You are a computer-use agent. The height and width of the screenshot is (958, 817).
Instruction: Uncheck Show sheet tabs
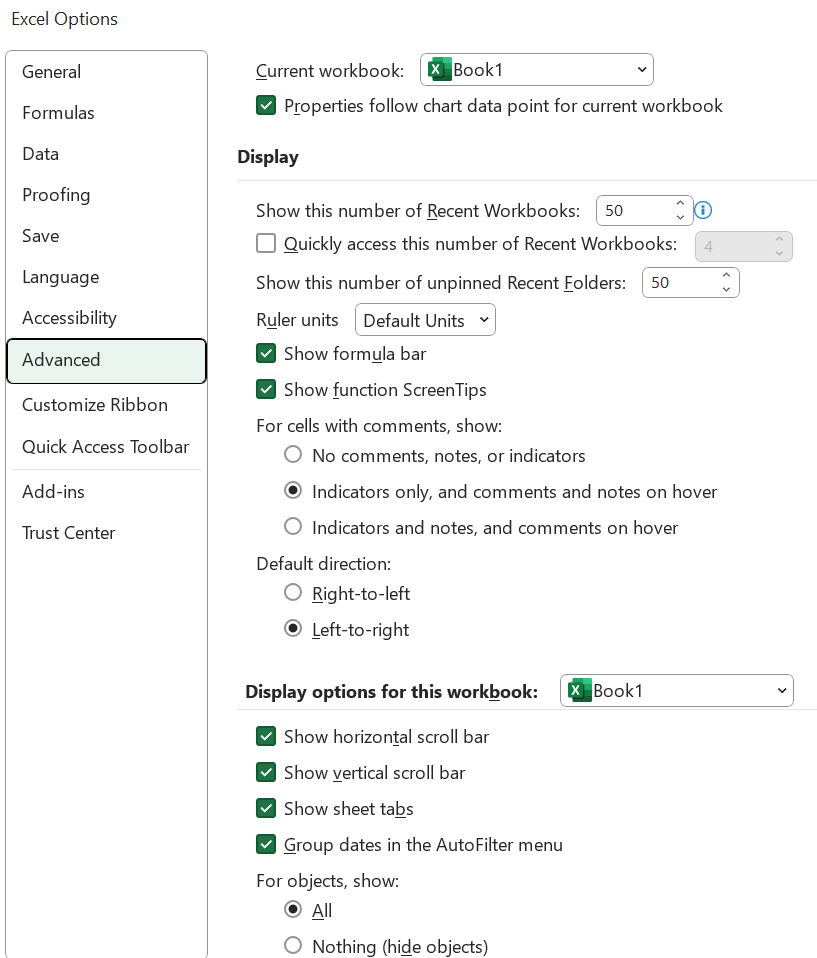click(266, 808)
